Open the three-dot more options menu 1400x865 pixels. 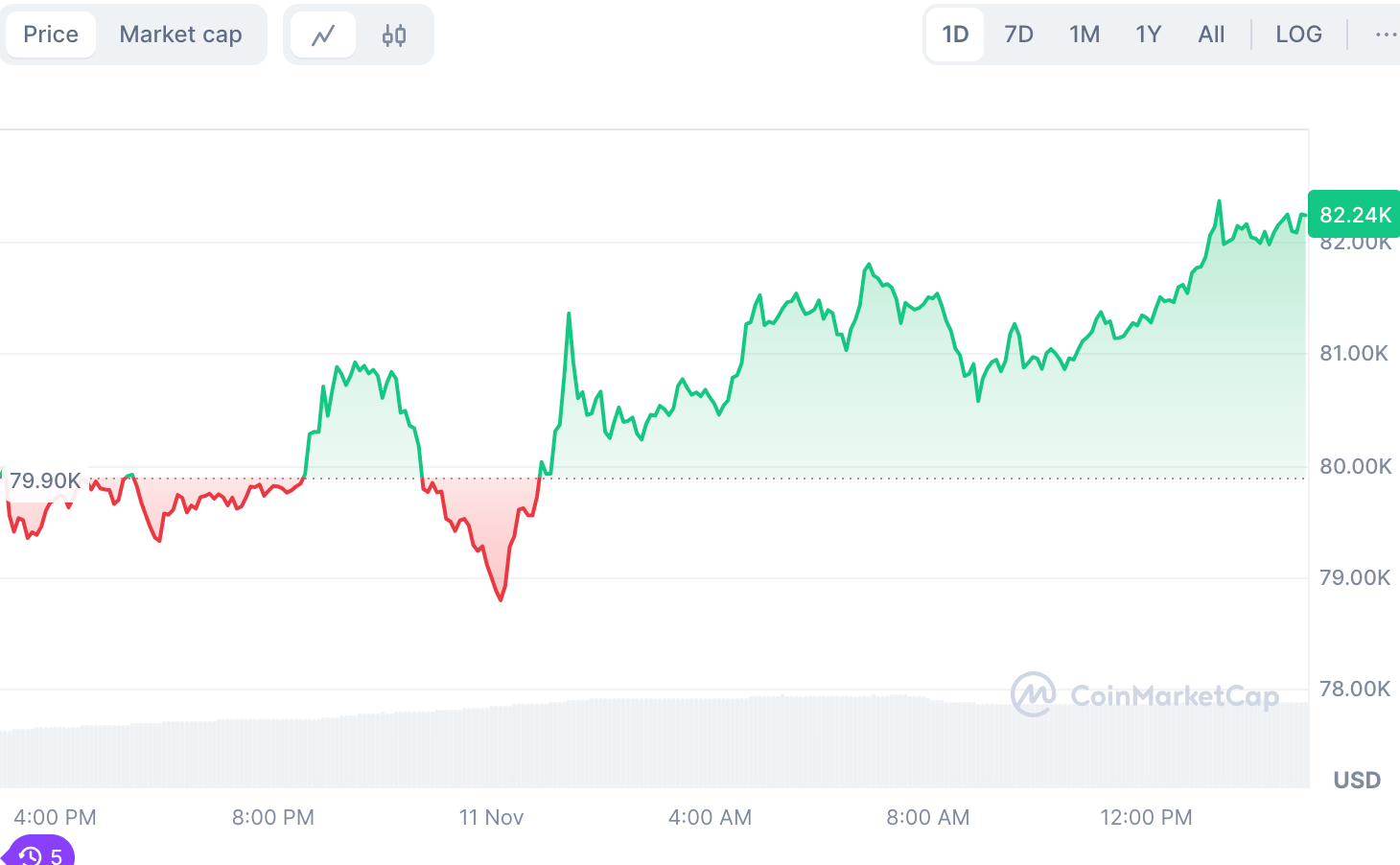(1385, 35)
